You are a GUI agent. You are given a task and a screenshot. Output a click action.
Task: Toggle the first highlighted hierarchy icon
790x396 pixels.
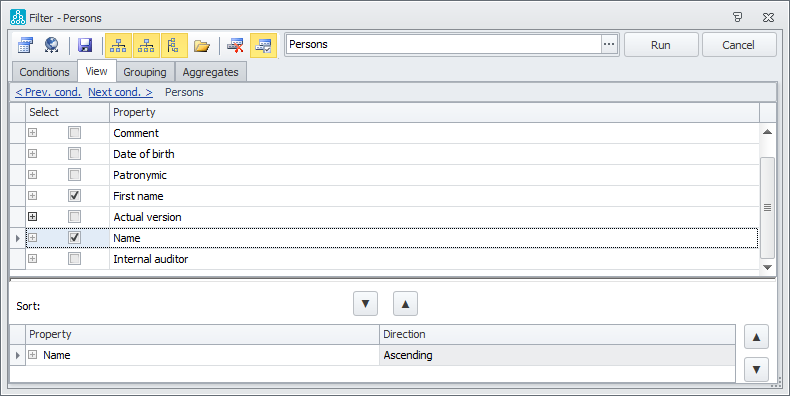(x=118, y=46)
